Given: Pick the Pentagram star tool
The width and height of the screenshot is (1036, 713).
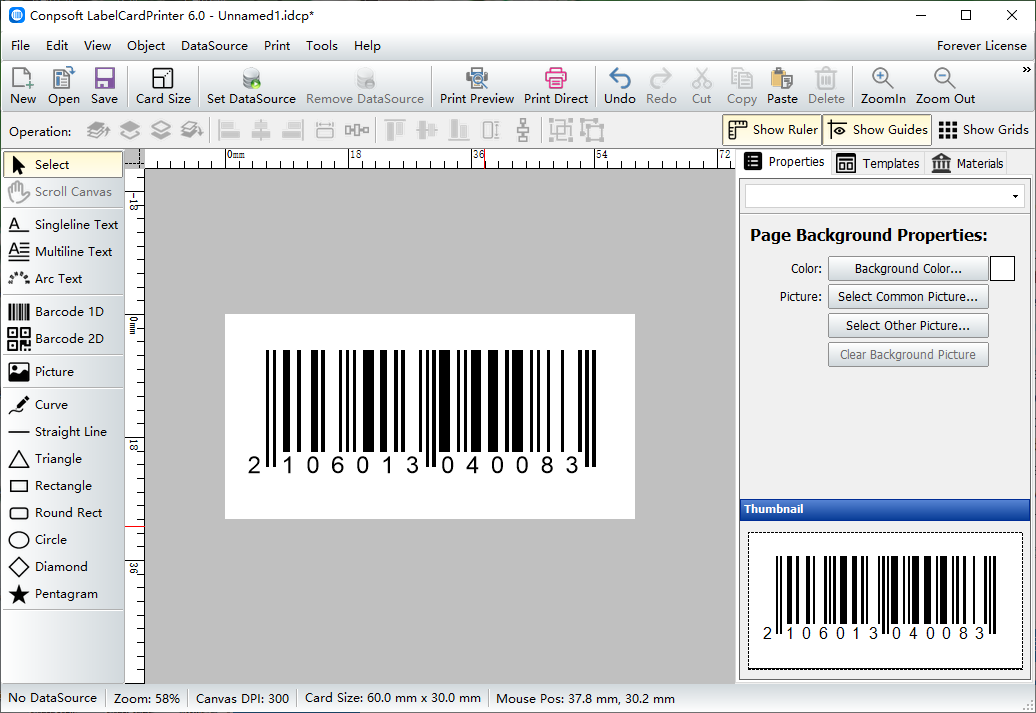Looking at the screenshot, I should coord(63,594).
